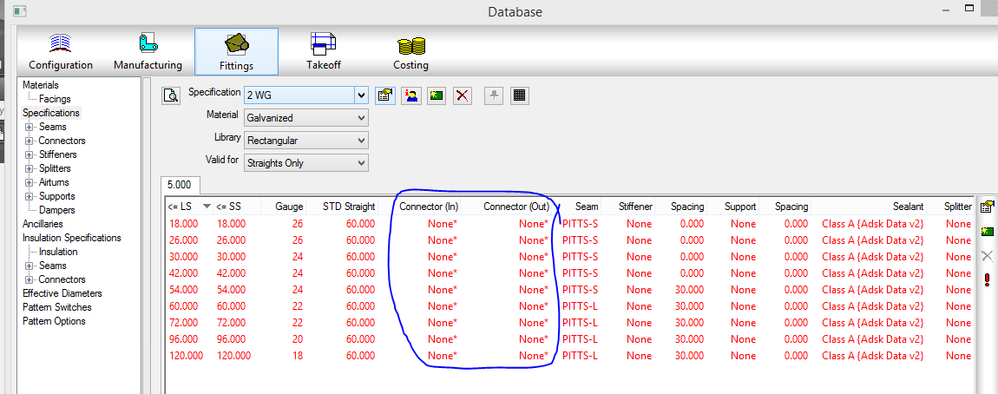Open the Valid for Straights Only dropdown

point(362,163)
